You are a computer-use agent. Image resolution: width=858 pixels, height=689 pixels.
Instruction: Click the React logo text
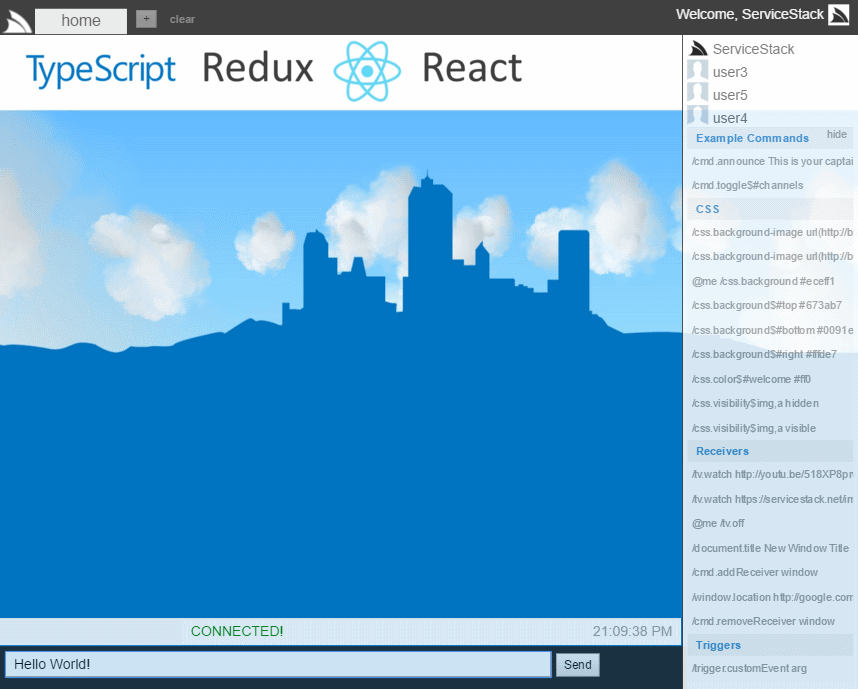472,68
